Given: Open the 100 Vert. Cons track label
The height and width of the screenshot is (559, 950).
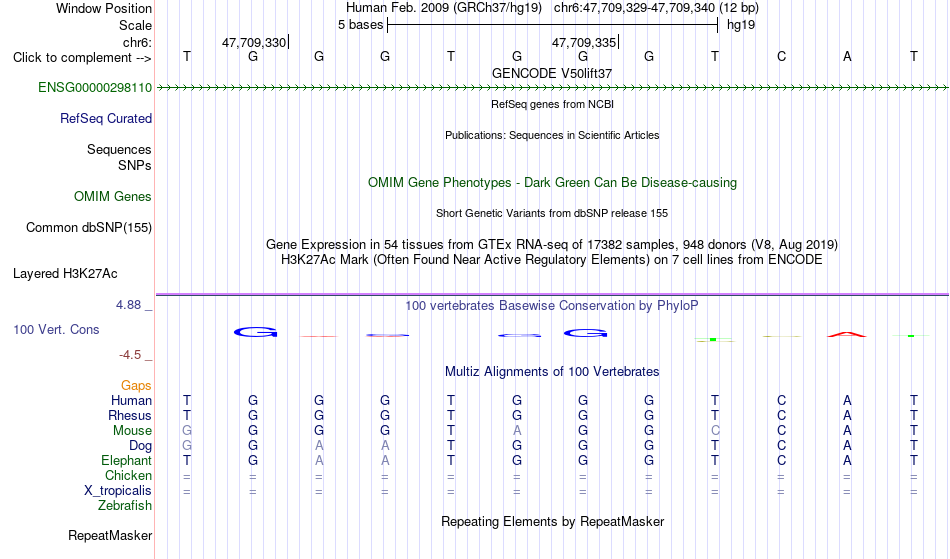Looking at the screenshot, I should coord(56,329).
